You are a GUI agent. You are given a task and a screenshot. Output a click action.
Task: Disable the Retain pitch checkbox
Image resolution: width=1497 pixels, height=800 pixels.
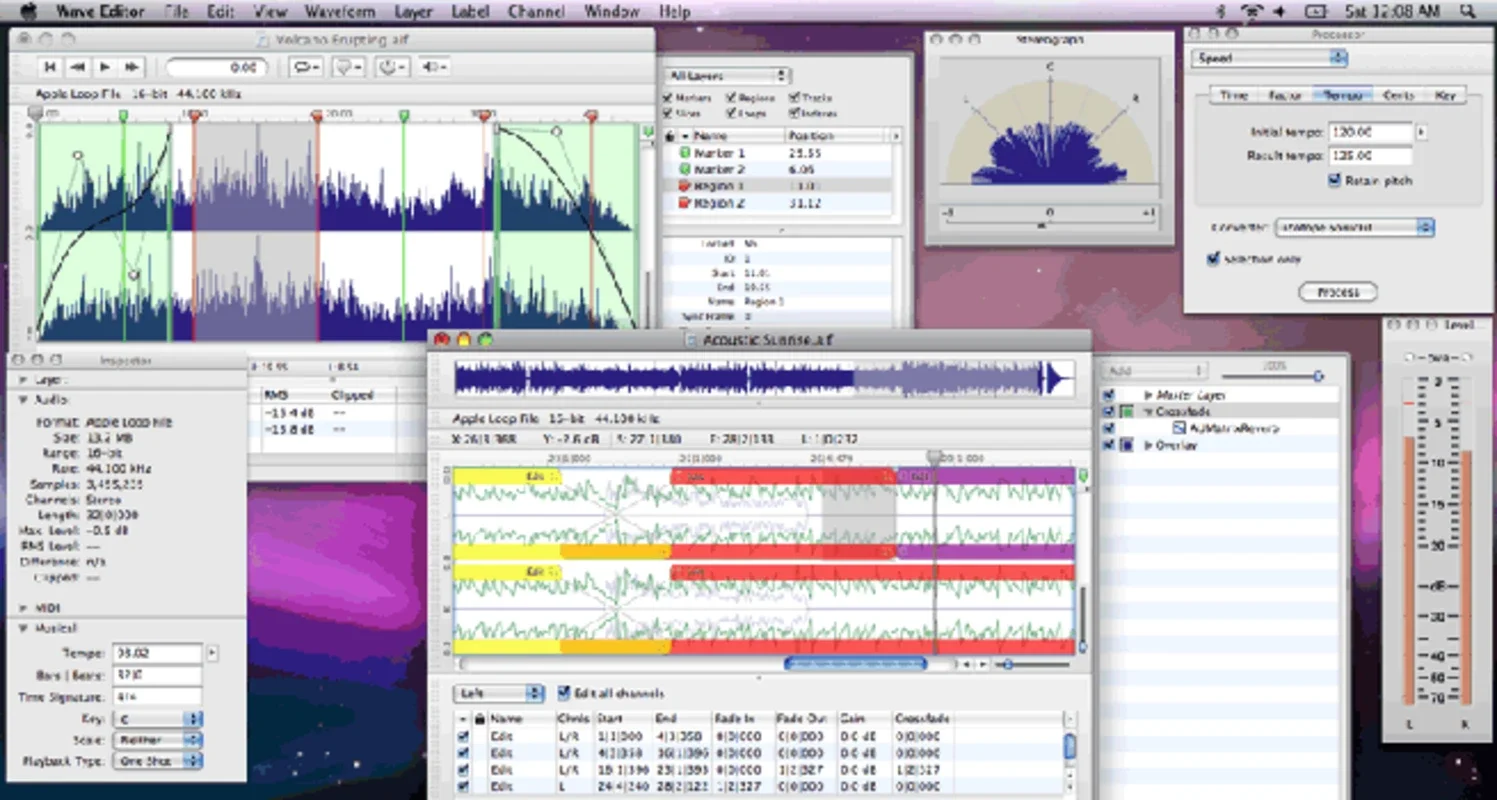click(1334, 181)
